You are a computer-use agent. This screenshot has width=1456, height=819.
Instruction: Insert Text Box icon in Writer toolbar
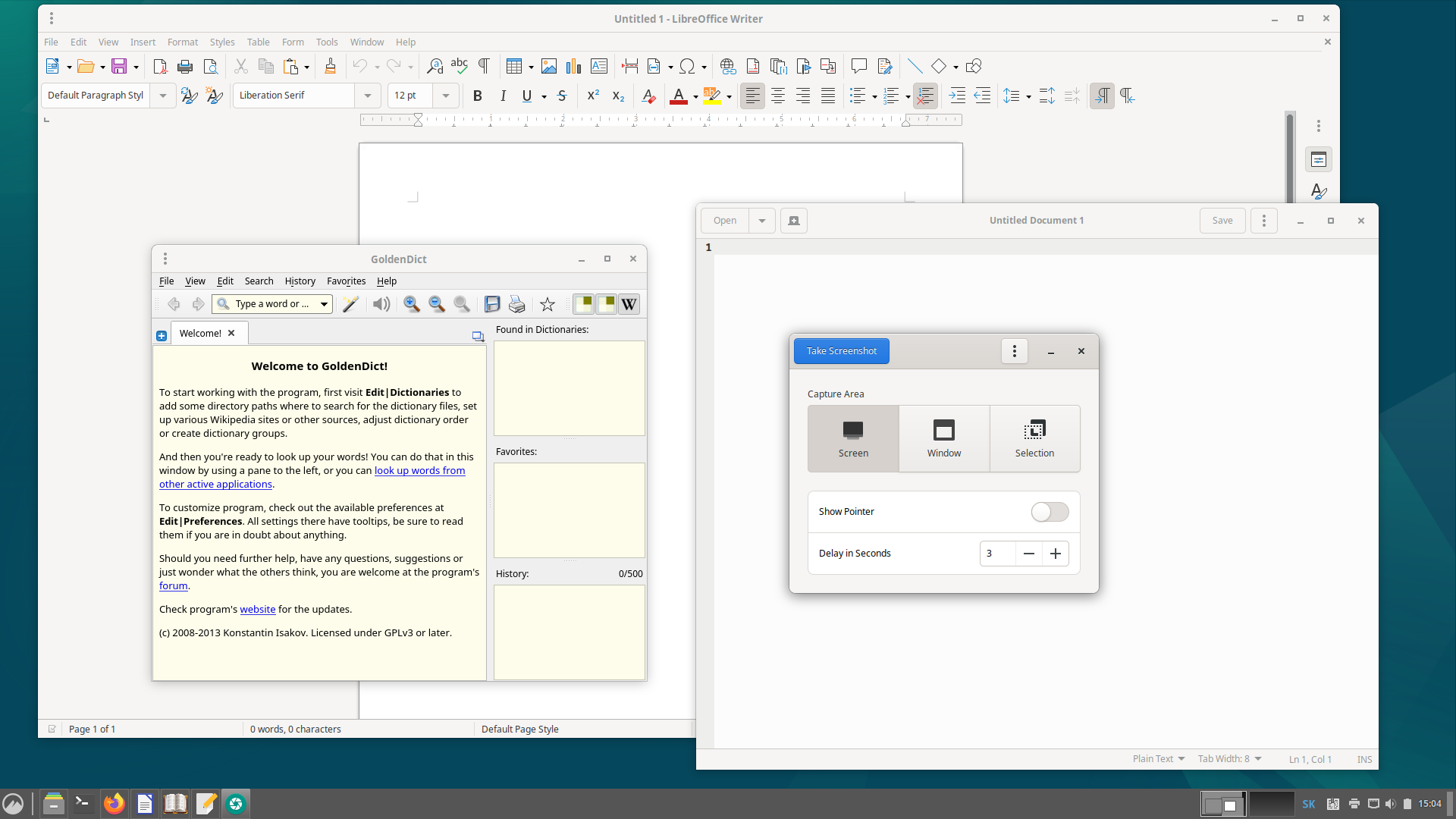coord(599,67)
